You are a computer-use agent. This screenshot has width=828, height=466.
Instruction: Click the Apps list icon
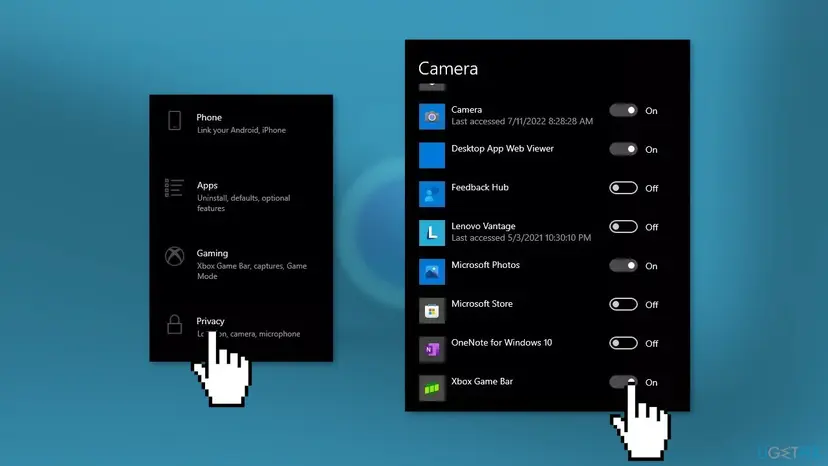click(x=174, y=188)
